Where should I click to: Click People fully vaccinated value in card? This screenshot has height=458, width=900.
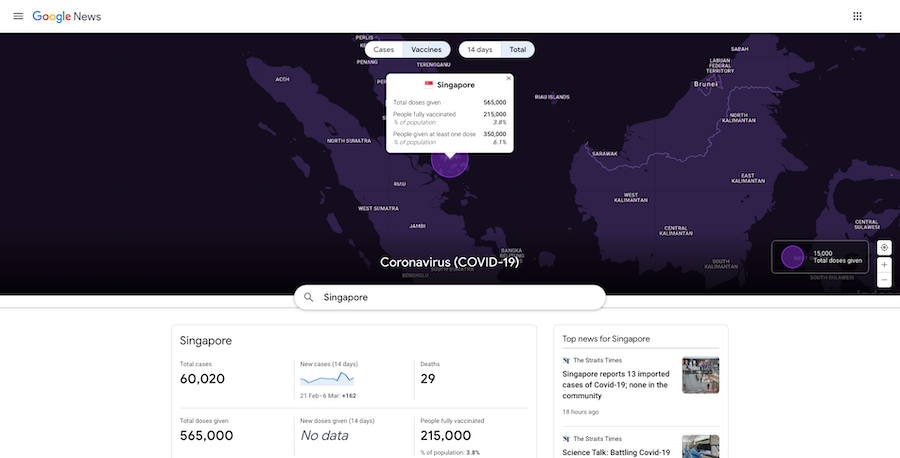445,436
